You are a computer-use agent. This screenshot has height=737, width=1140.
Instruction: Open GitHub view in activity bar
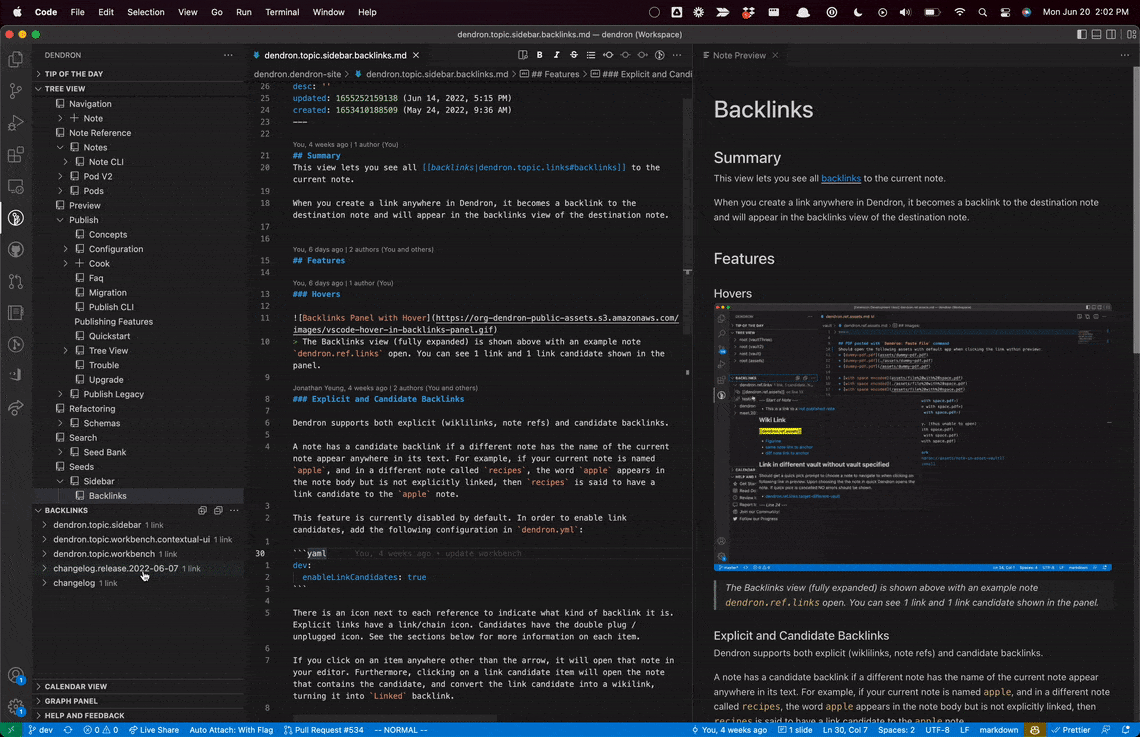tap(15, 249)
